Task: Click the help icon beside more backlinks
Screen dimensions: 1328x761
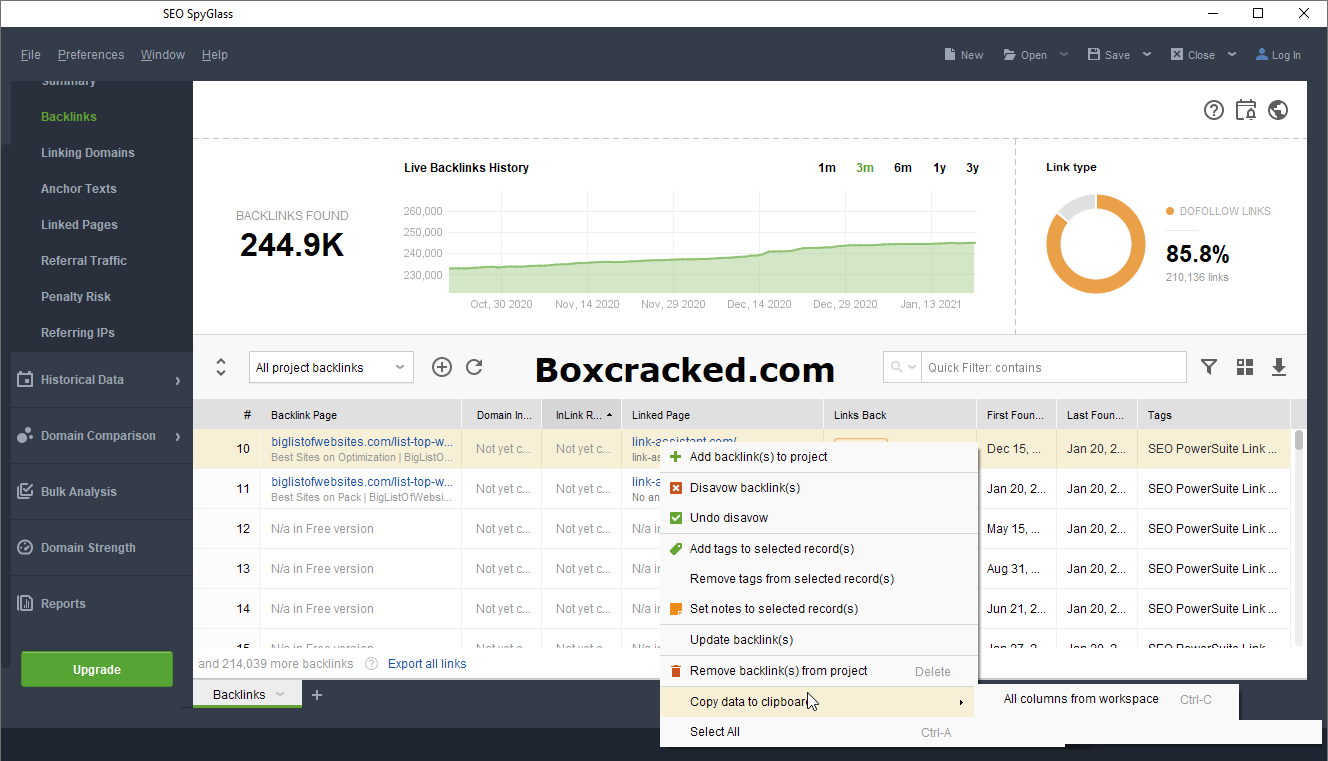Action: click(x=371, y=663)
